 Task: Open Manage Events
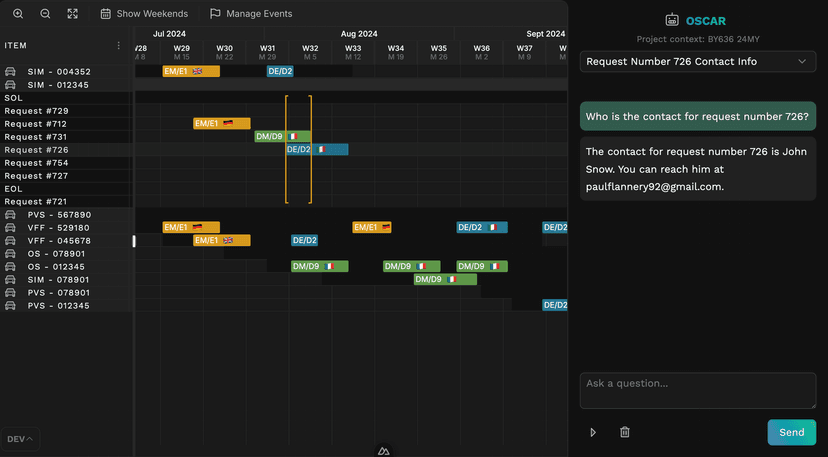pyautogui.click(x=251, y=14)
